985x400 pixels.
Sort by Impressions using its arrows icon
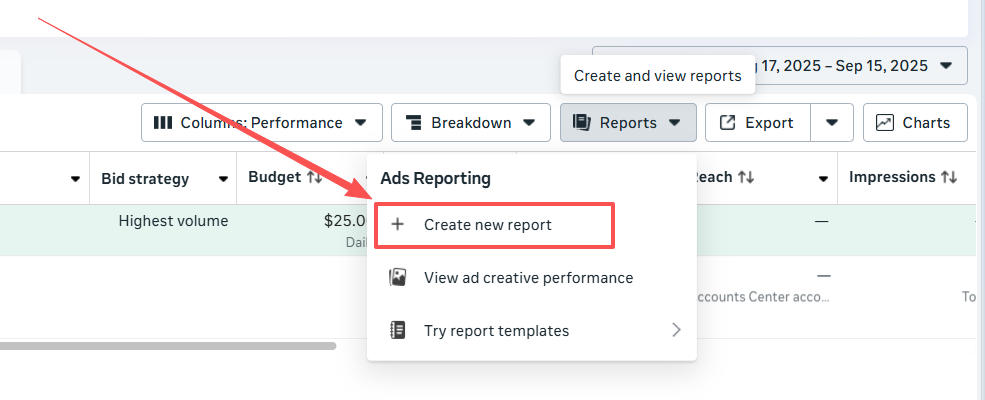tap(949, 178)
